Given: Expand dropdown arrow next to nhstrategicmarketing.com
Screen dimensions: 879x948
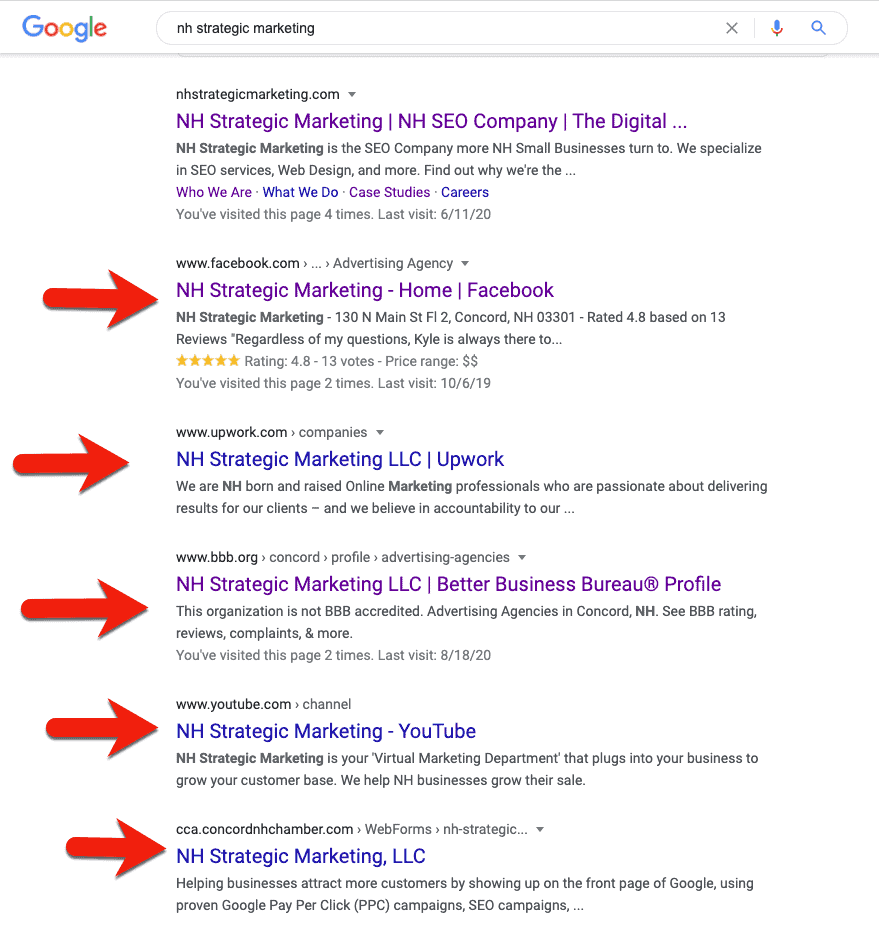Looking at the screenshot, I should [x=352, y=95].
